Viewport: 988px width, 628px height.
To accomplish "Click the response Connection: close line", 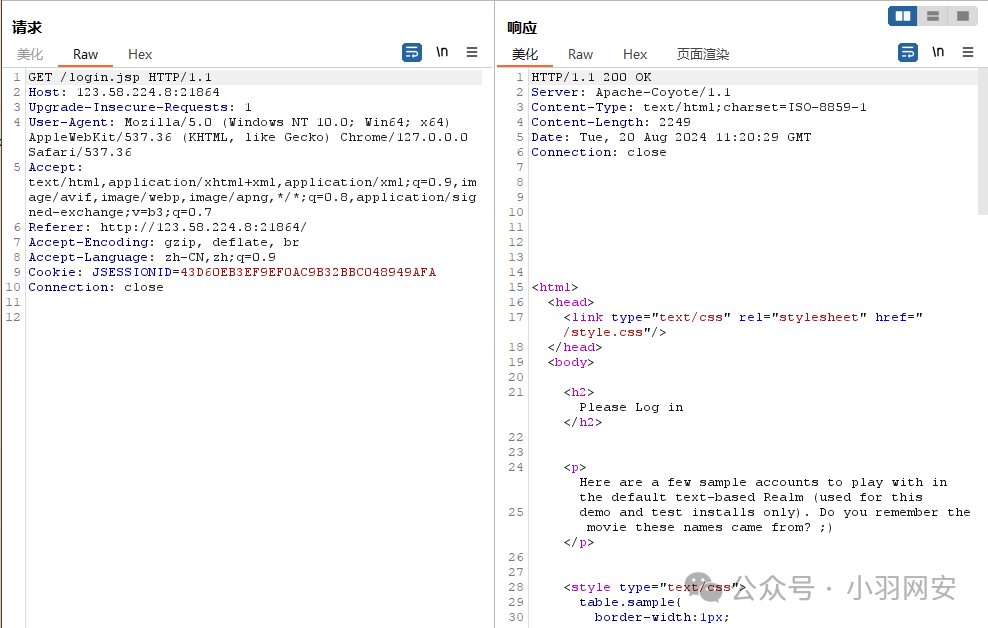I will pyautogui.click(x=599, y=153).
